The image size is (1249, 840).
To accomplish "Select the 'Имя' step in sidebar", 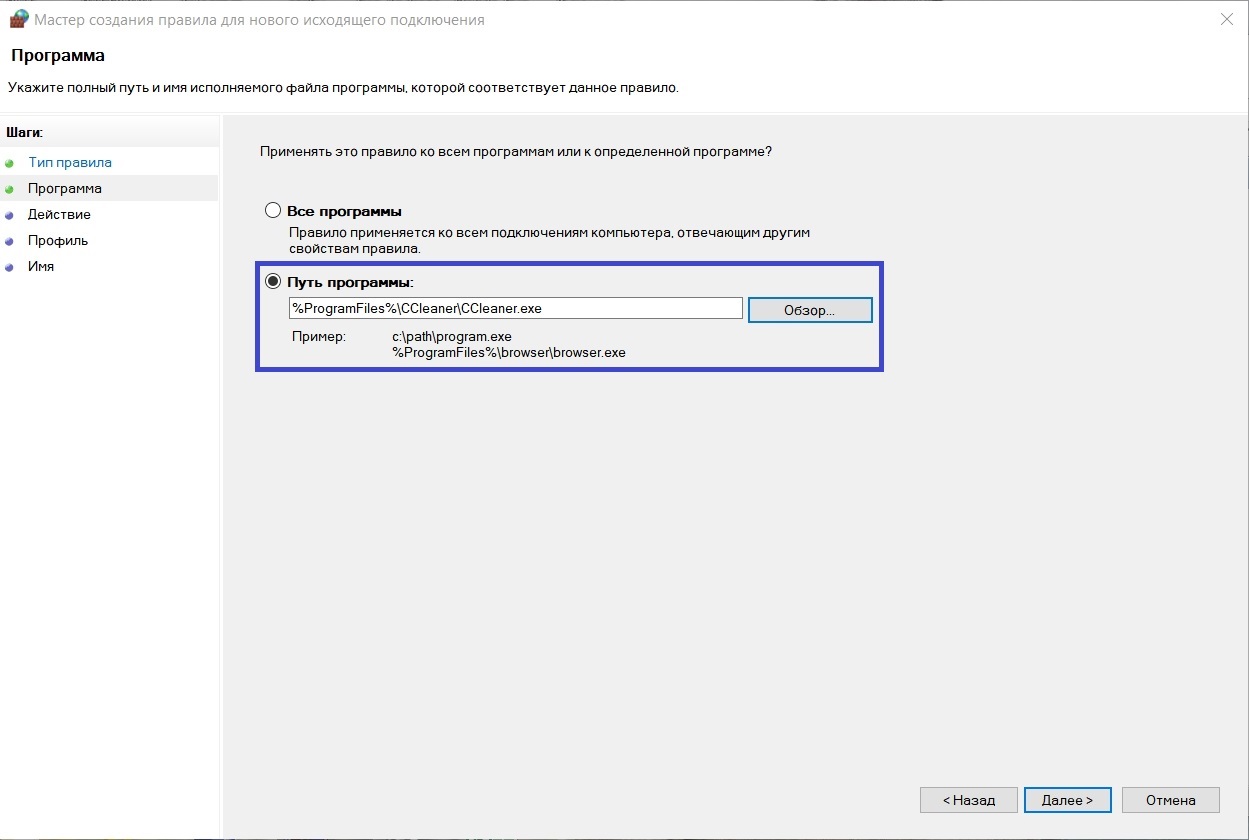I will [x=41, y=266].
